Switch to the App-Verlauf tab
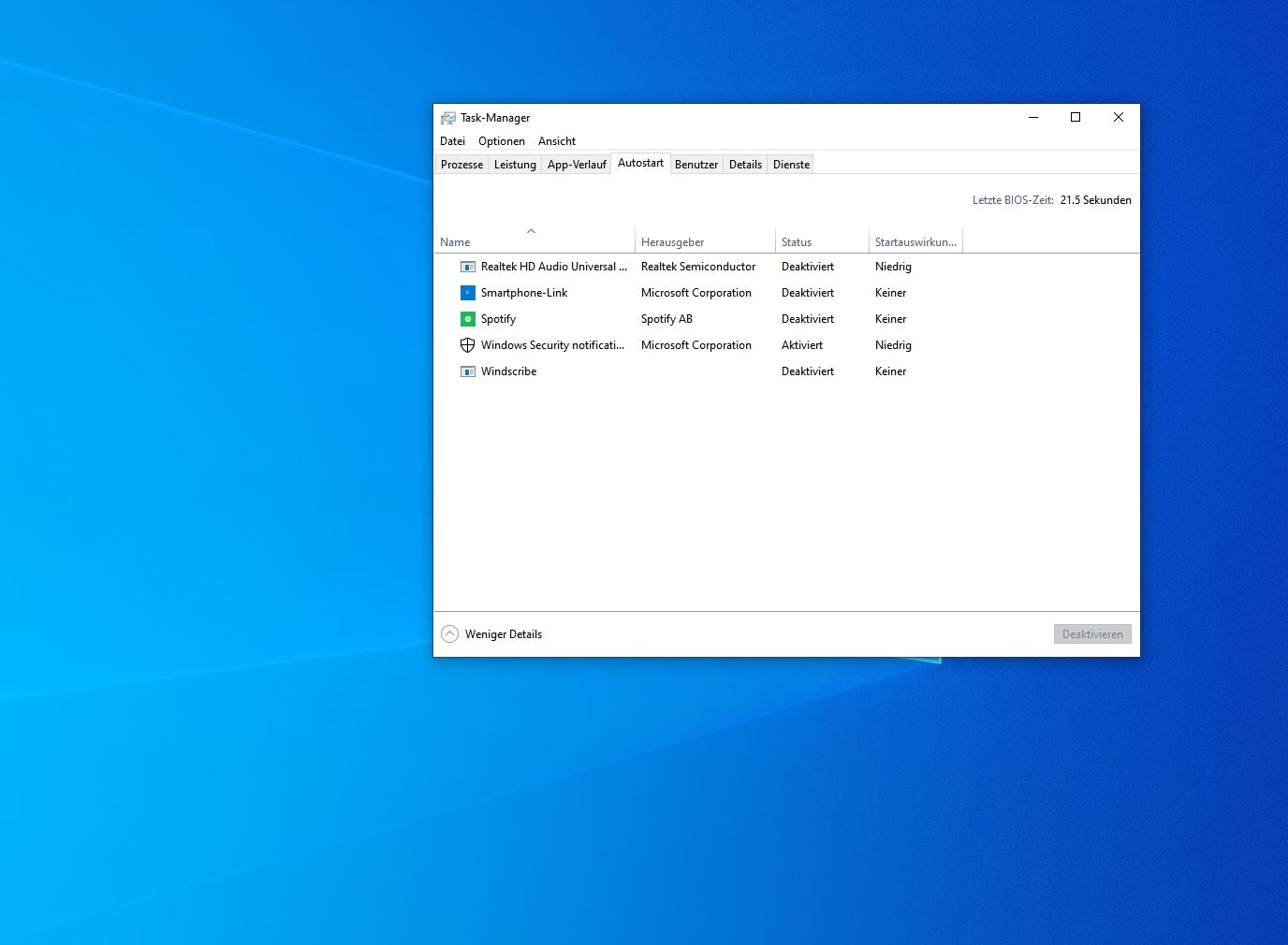 [x=577, y=165]
